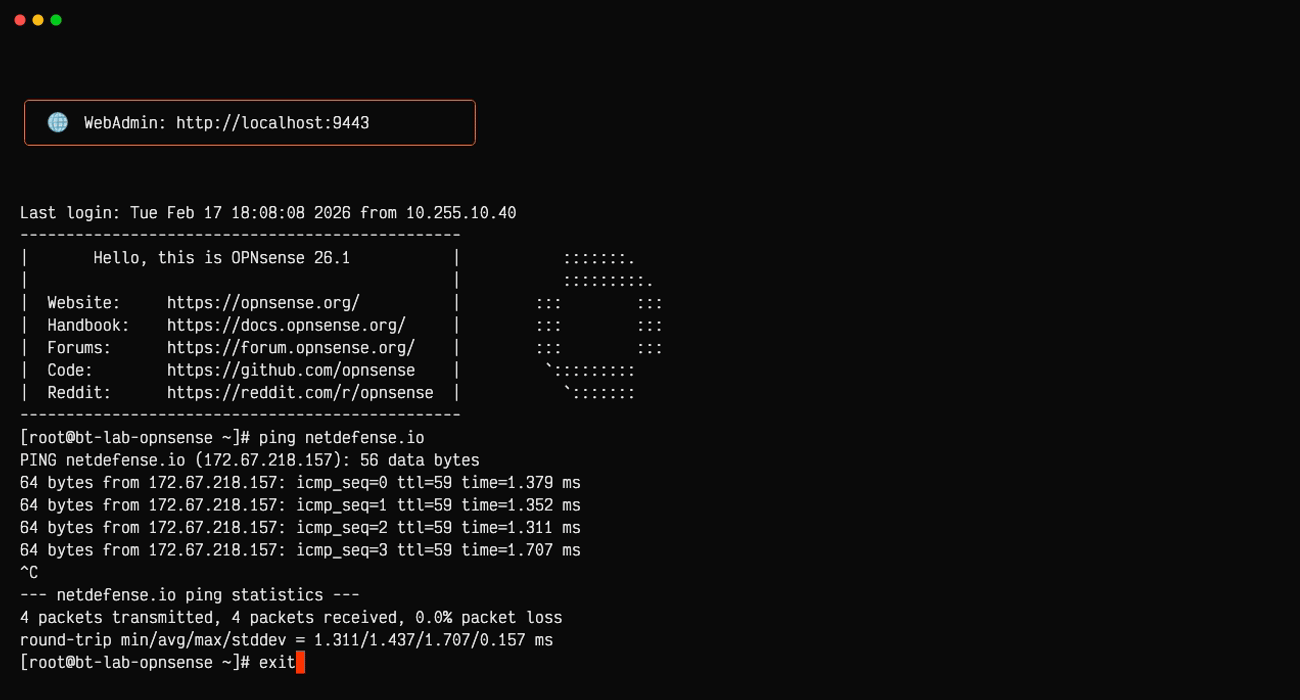Open the OPNsense Reddit link
Screen dimensions: 1300x700
300,392
